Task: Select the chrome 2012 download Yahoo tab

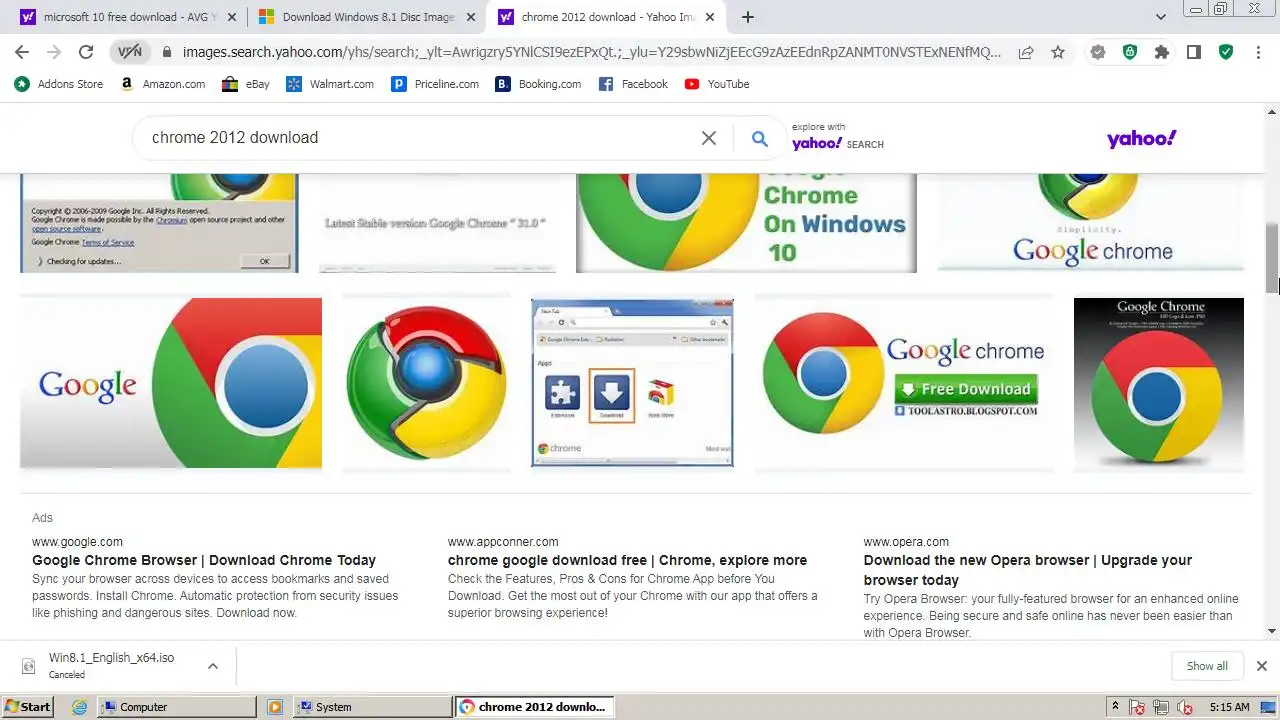Action: point(606,17)
